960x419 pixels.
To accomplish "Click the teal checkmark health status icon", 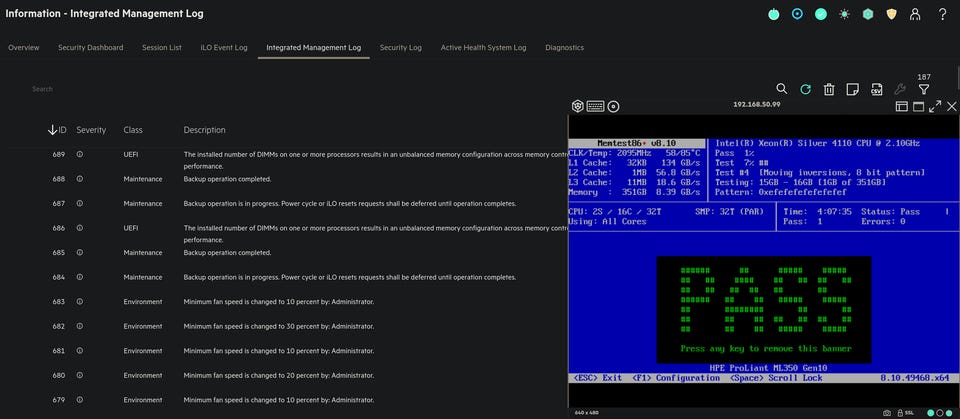I will (821, 14).
